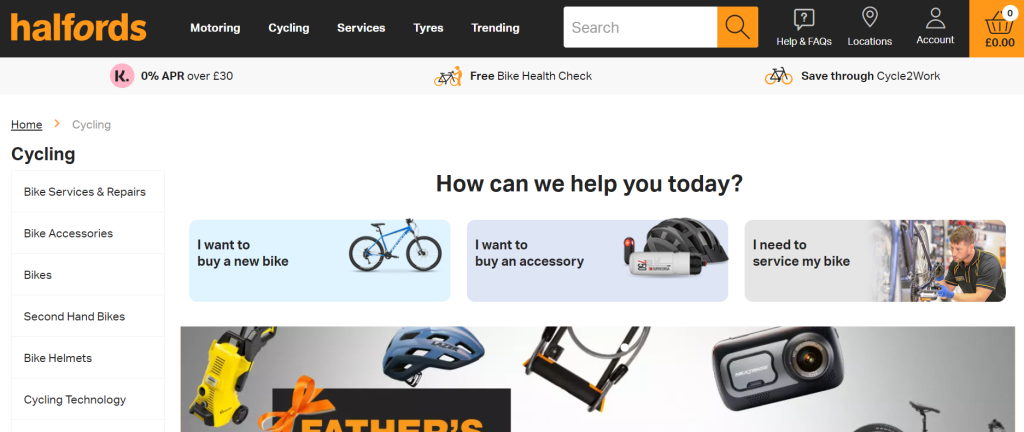Open Help & FAQs icon
1024x432 pixels.
[803, 20]
